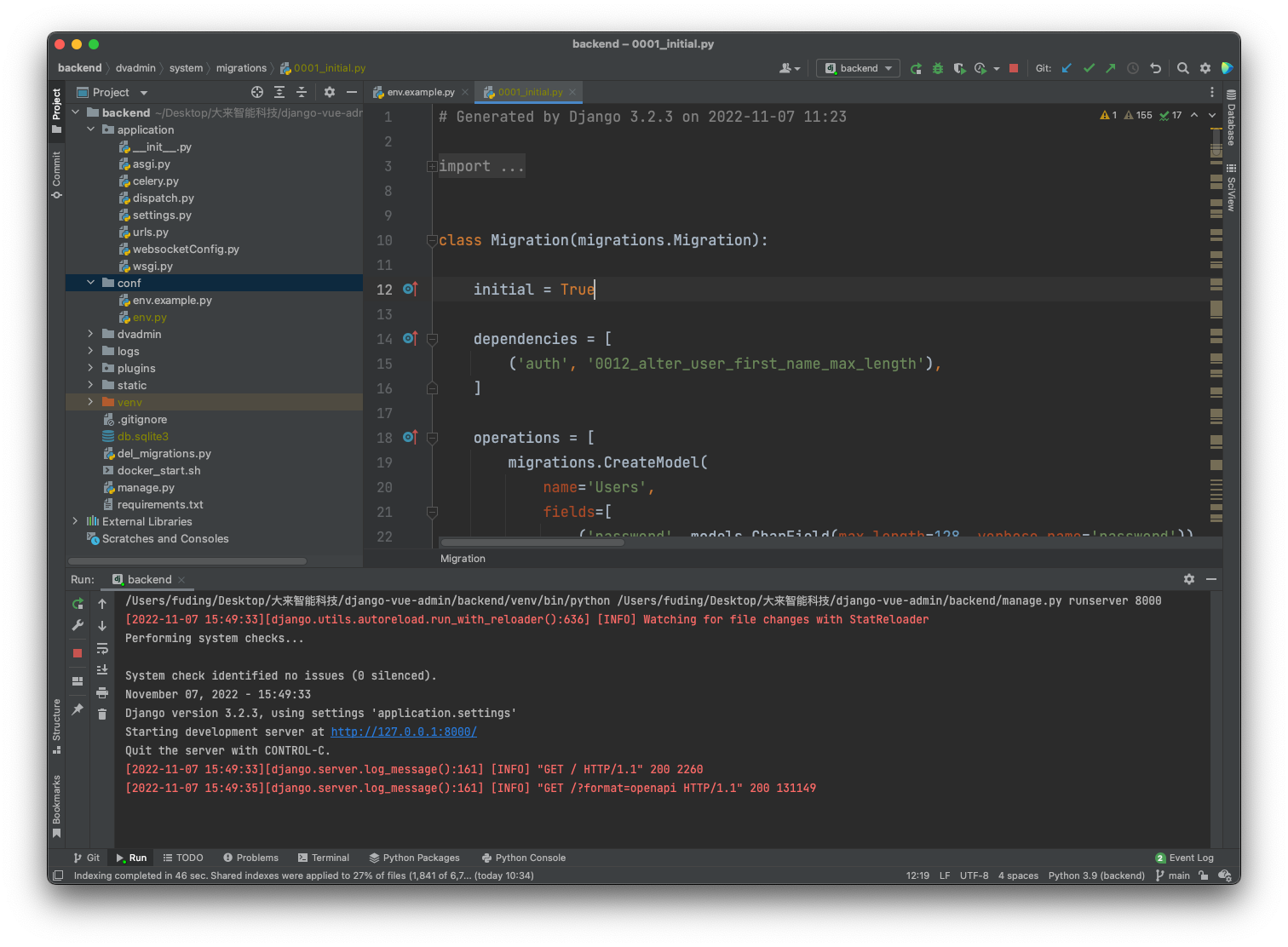Toggle soft-wrap in Run console
The image size is (1288, 947).
coord(102,648)
